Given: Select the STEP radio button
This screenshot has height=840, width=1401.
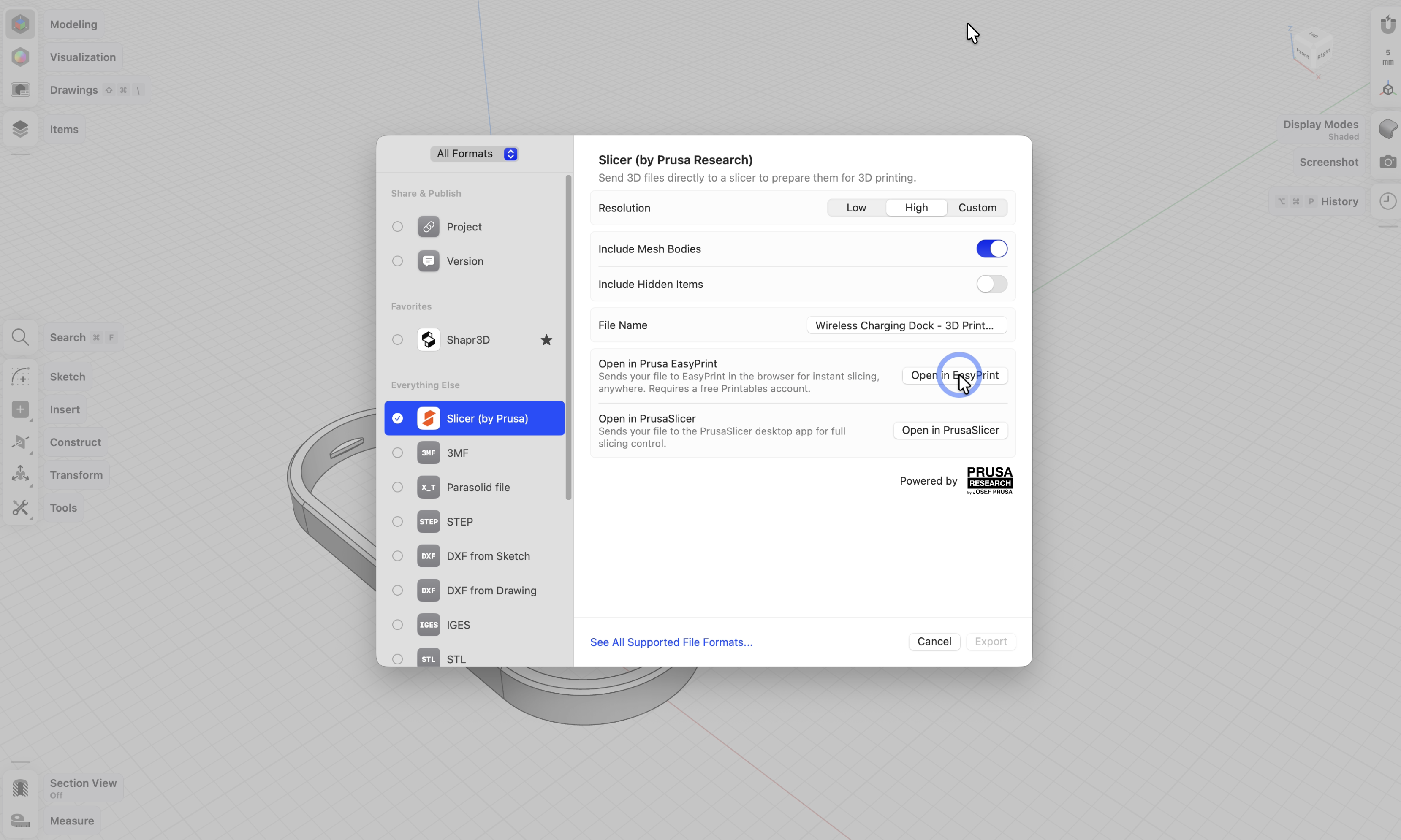Looking at the screenshot, I should click(x=397, y=522).
